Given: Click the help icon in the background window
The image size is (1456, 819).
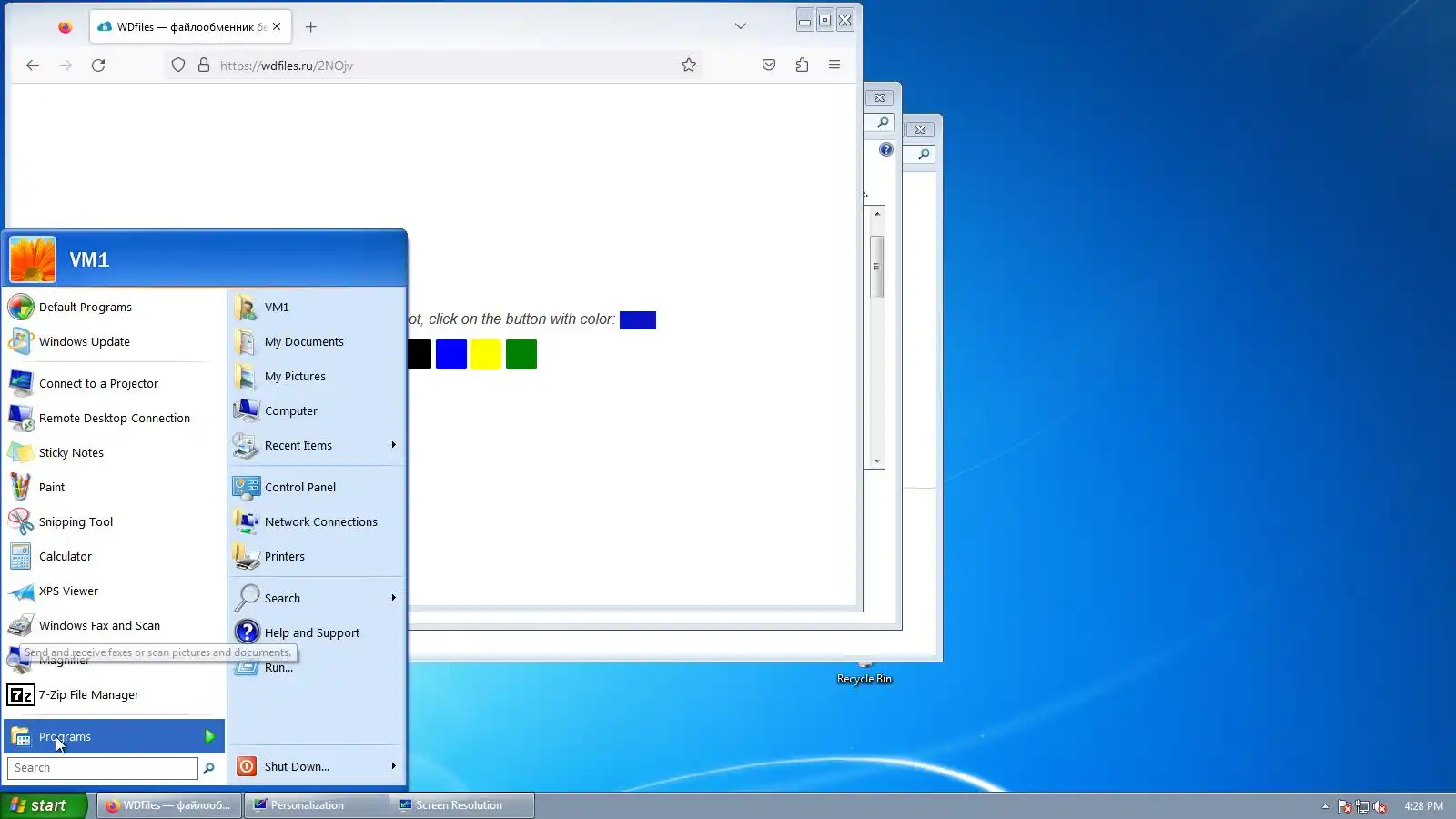Looking at the screenshot, I should pyautogui.click(x=886, y=149).
